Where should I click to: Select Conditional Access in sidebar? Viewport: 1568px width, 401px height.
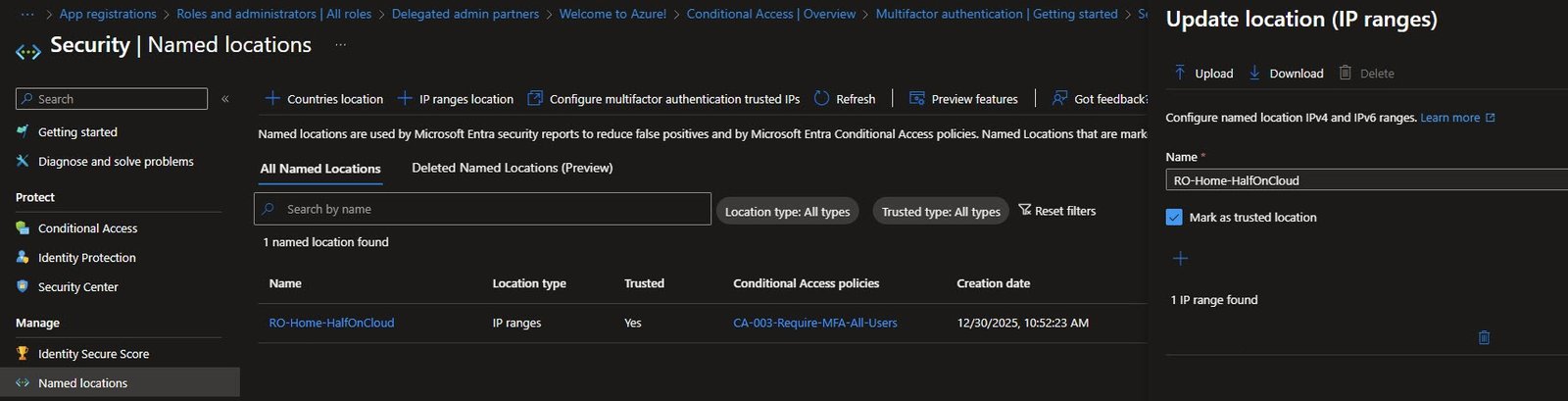[x=87, y=228]
